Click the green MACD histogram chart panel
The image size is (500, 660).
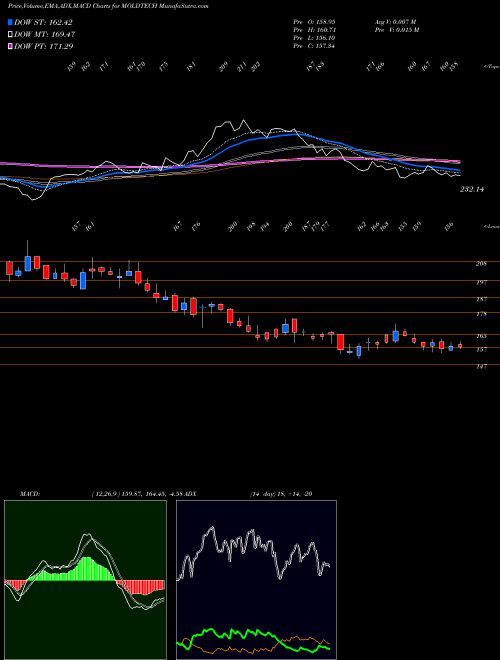[x=85, y=580]
